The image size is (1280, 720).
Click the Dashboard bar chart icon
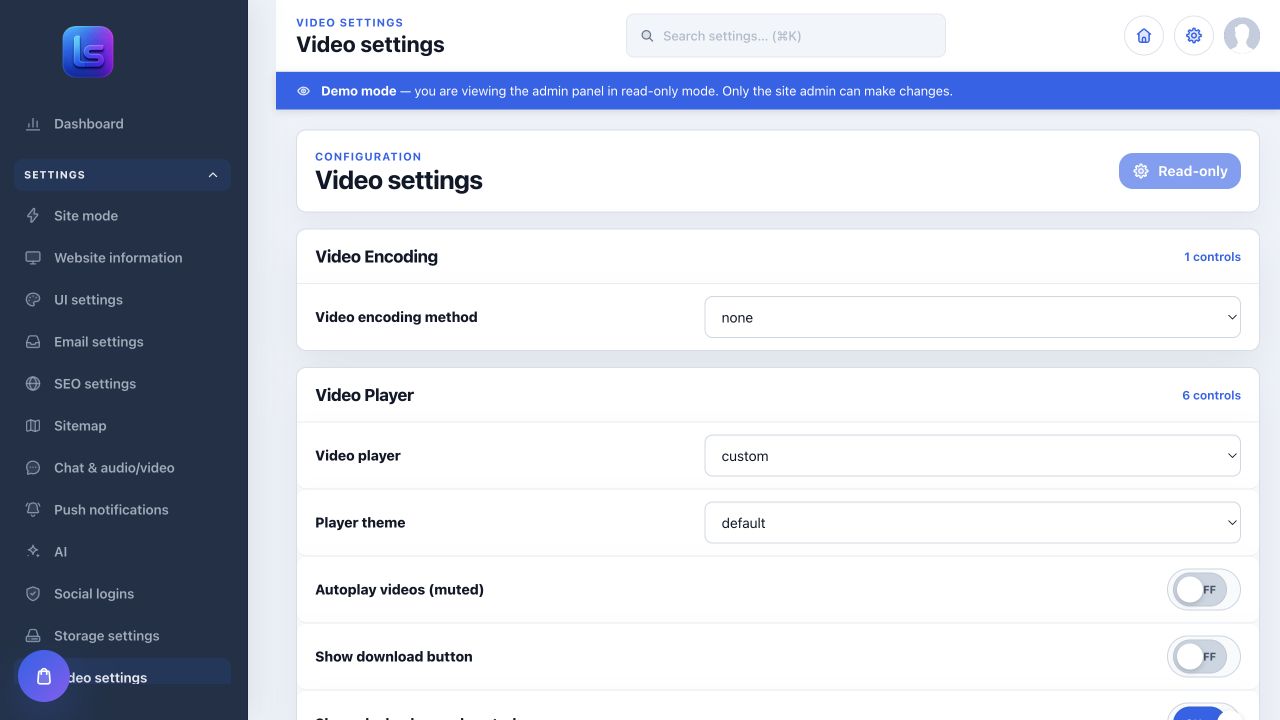[33, 124]
